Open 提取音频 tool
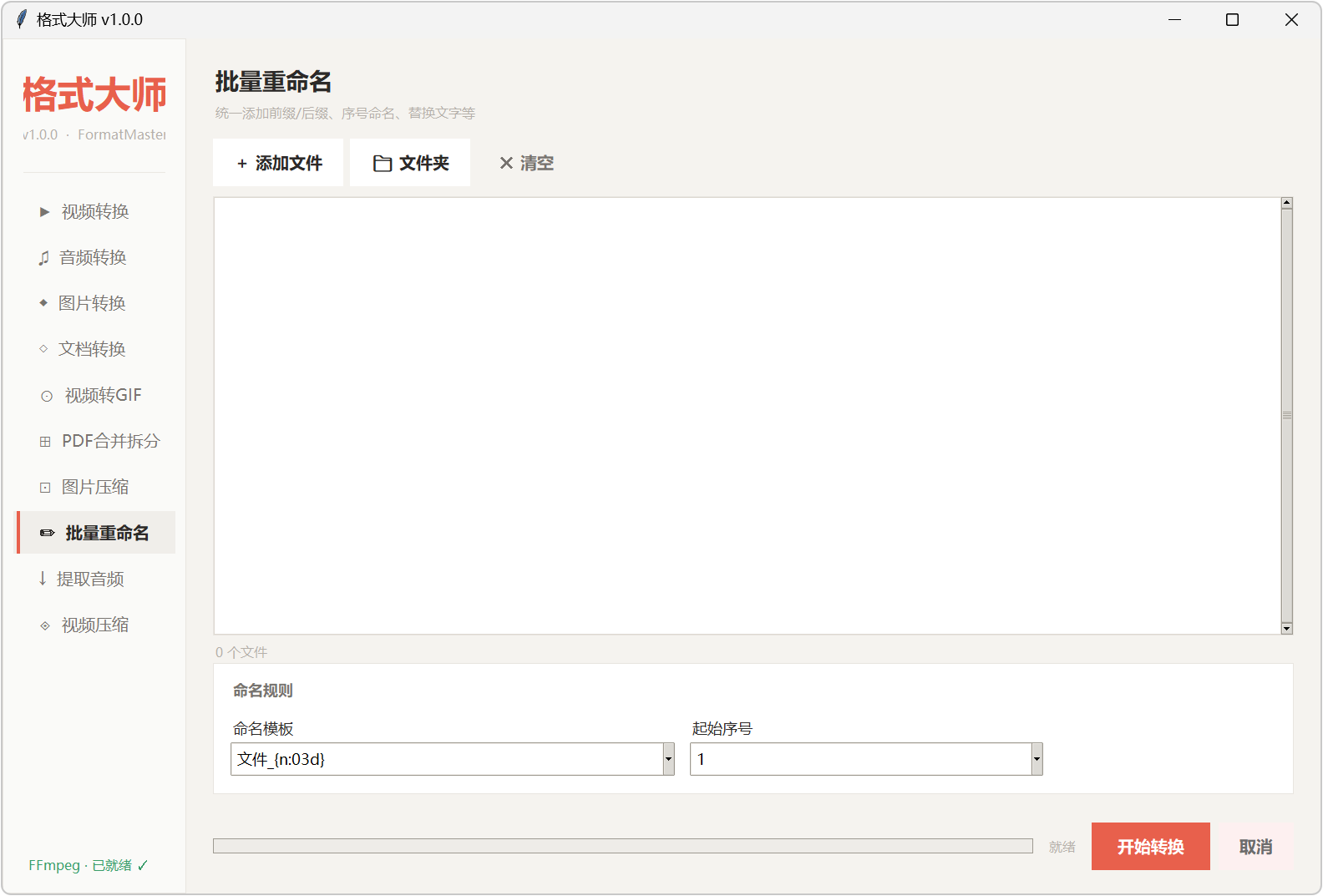The image size is (1323, 896). tap(96, 579)
